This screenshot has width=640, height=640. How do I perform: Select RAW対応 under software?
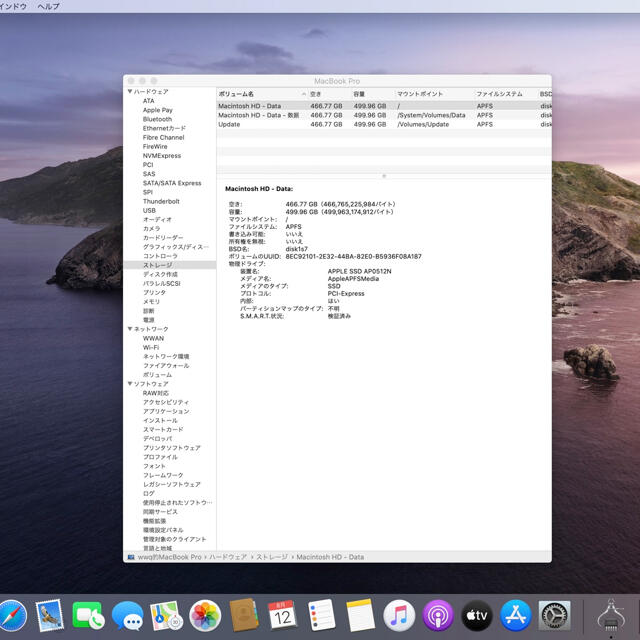156,393
